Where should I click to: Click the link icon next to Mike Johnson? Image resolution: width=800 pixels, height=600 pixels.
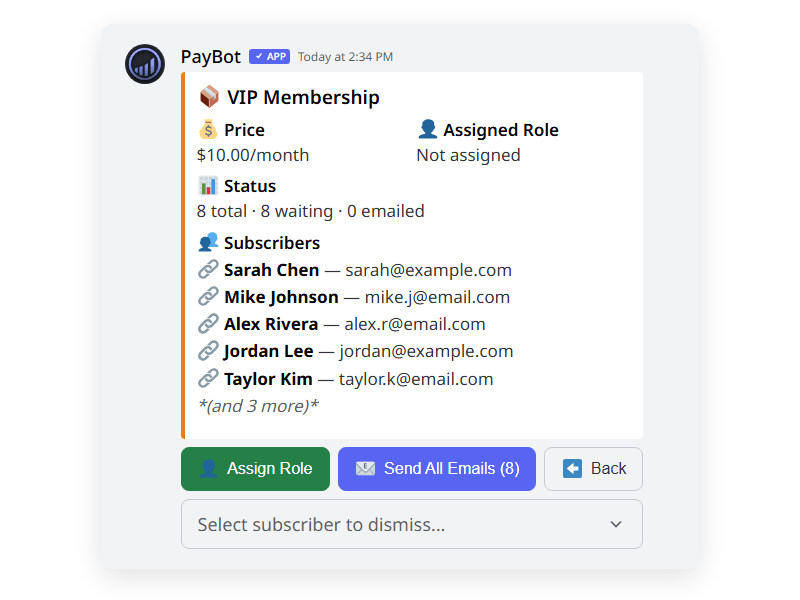(x=209, y=296)
